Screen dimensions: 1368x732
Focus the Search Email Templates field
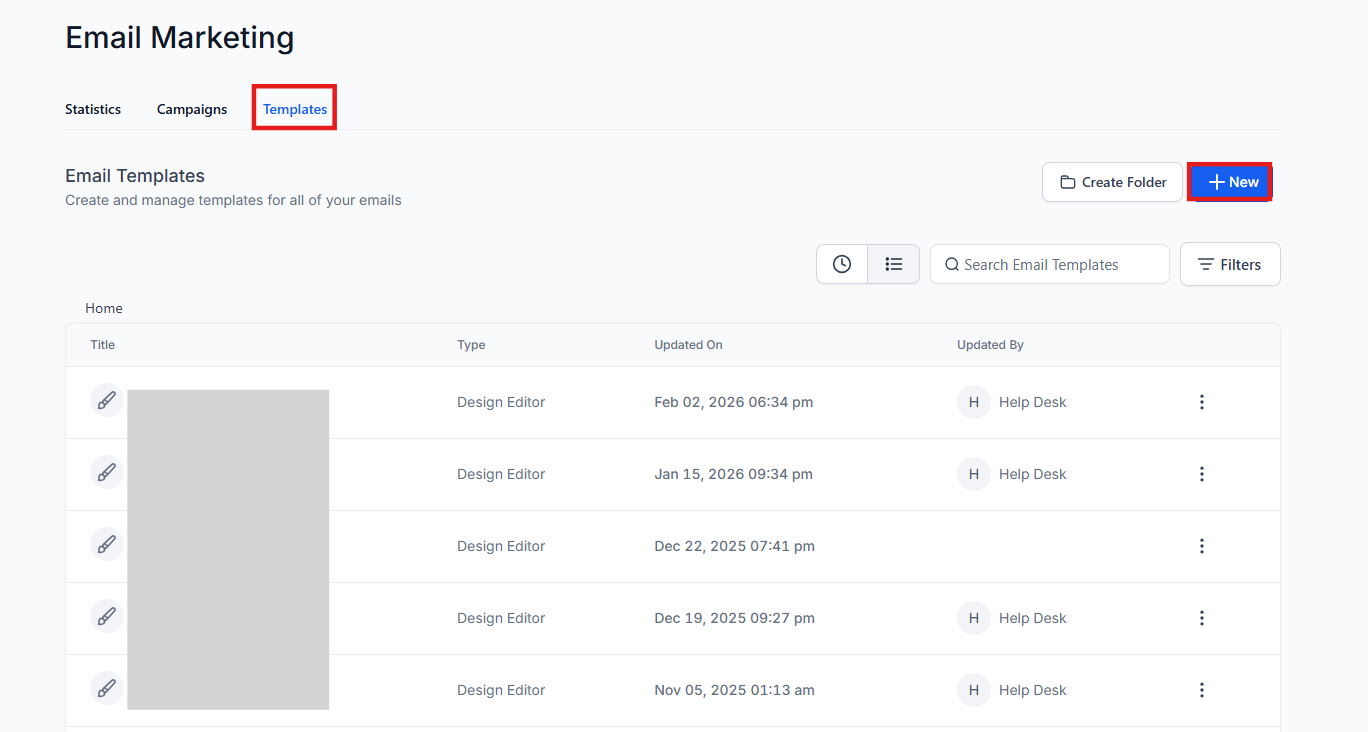(x=1050, y=264)
